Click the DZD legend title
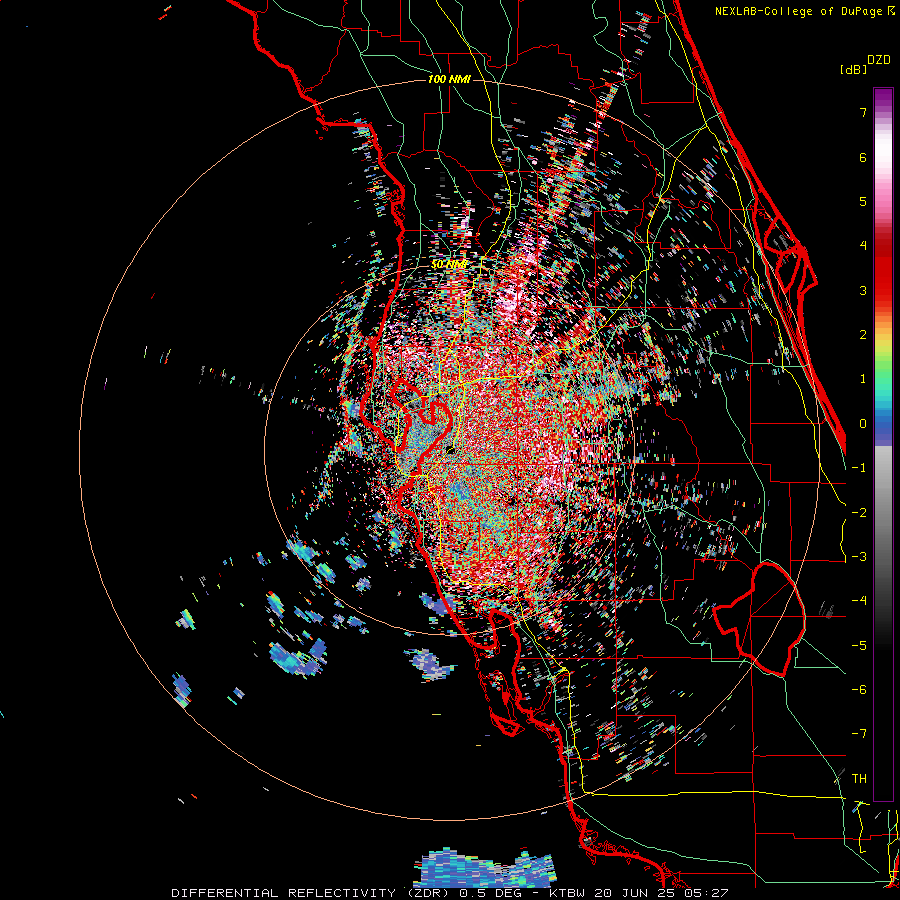900x900 pixels. (x=879, y=60)
